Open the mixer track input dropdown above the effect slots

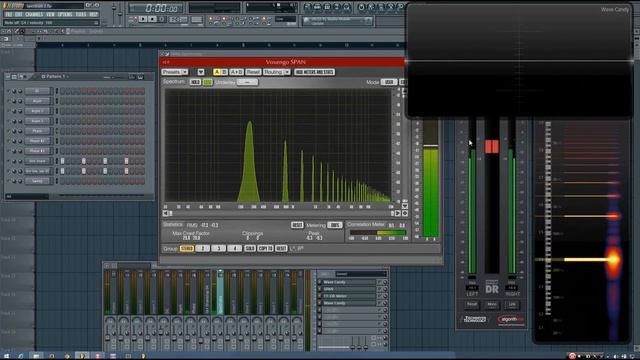[360, 274]
